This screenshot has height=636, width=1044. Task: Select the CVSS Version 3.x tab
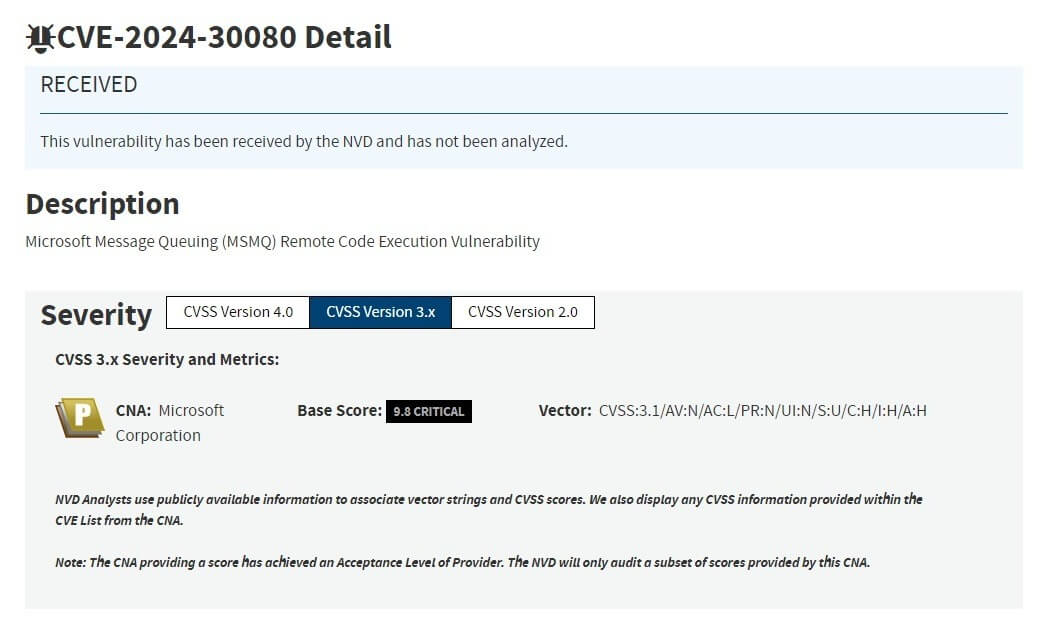[x=380, y=312]
